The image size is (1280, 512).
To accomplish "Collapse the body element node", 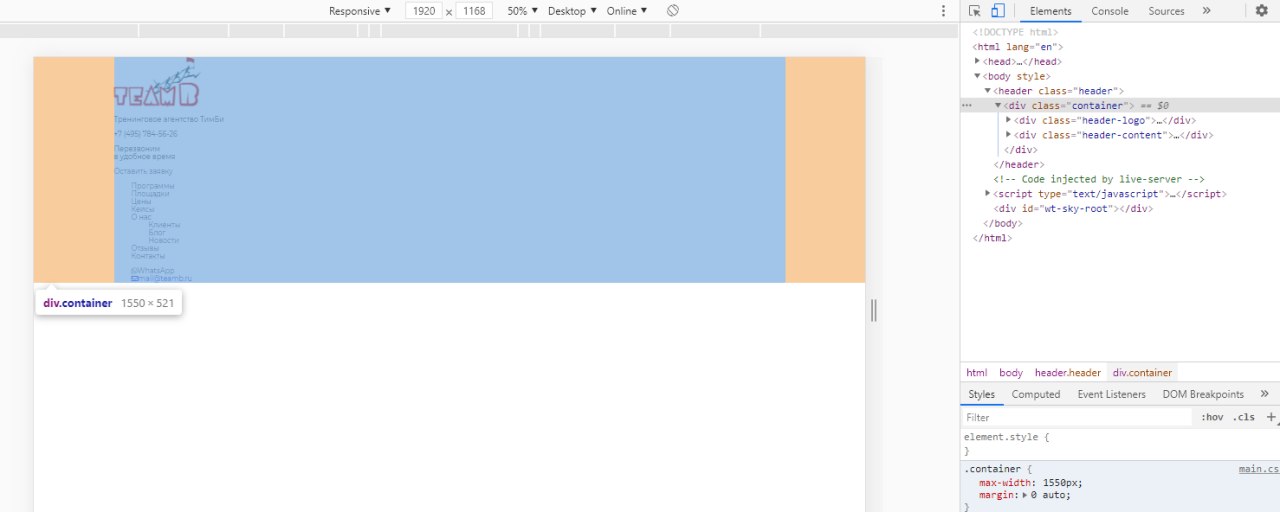I will pyautogui.click(x=977, y=76).
